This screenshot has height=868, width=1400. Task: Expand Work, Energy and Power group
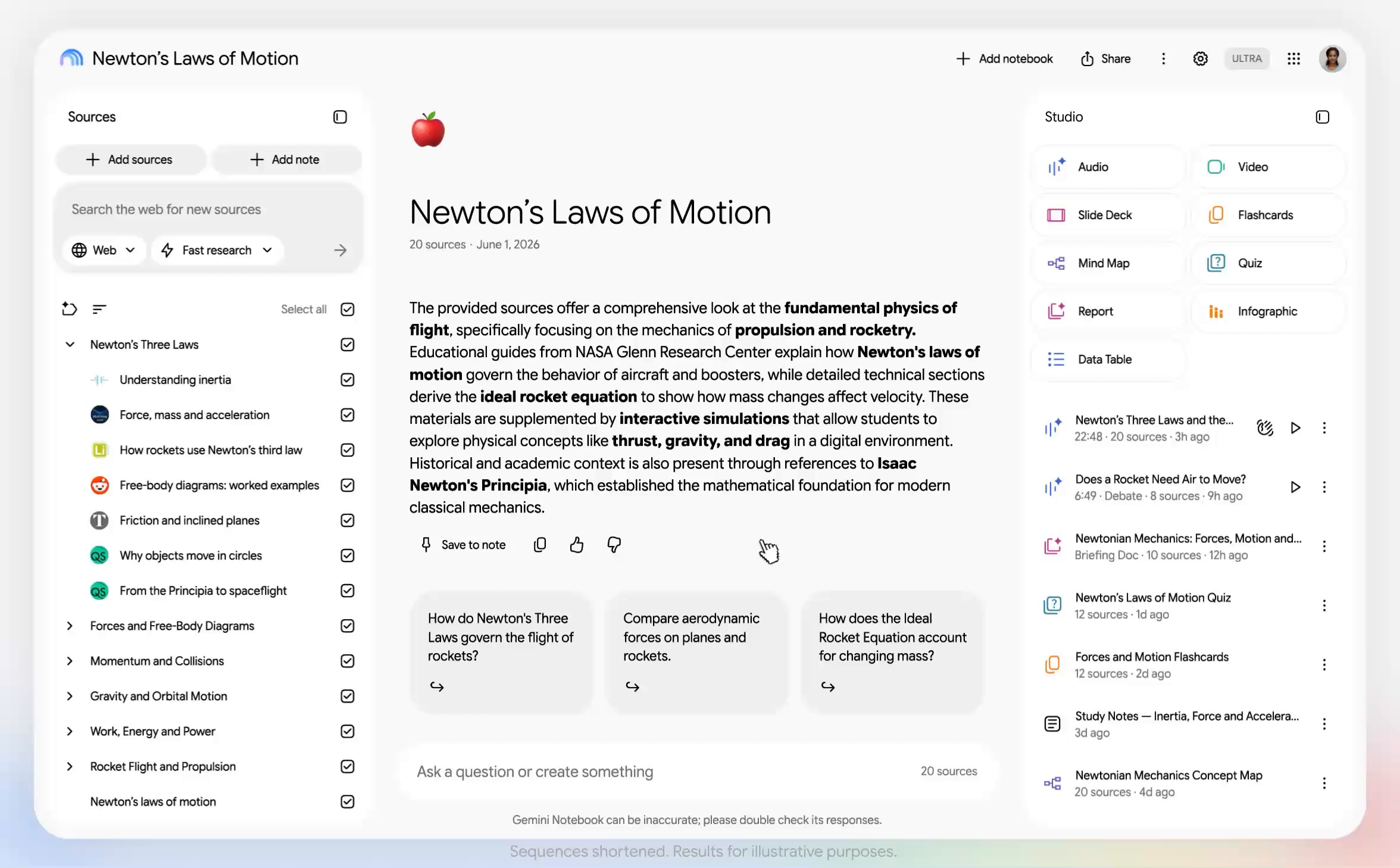click(x=70, y=731)
